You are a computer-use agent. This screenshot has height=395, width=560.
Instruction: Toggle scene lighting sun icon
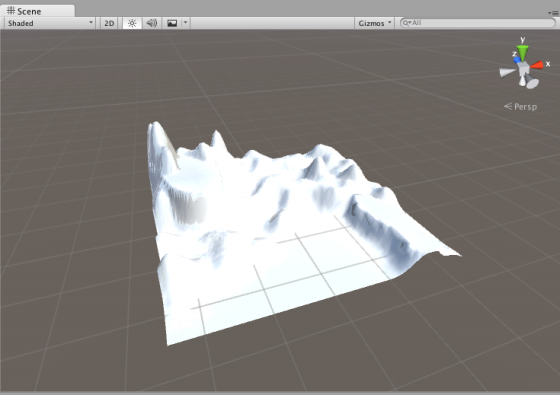coord(132,23)
